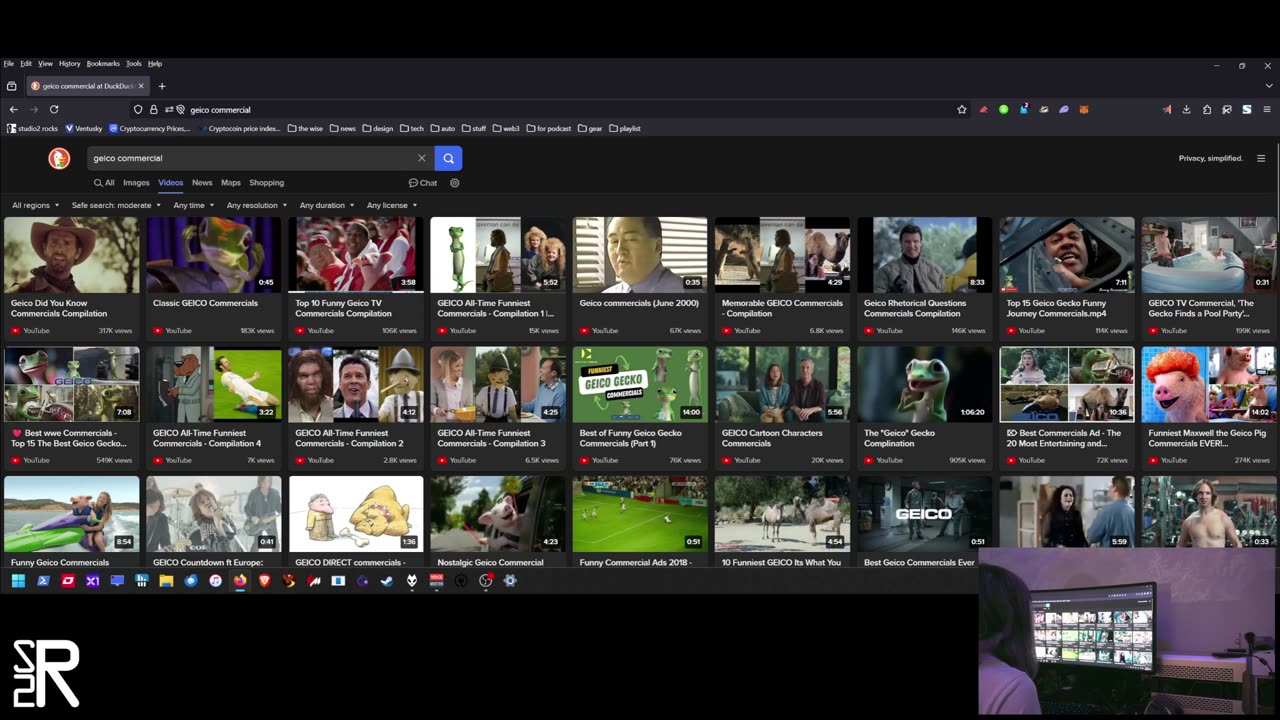This screenshot has width=1280, height=720.
Task: Switch to the Maps search tab
Action: (231, 183)
